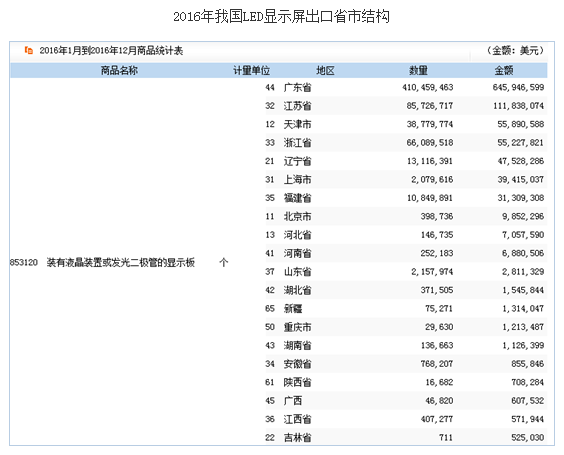Click the region '广东省'
Viewport: 564px width, 455px height.
(x=297, y=87)
